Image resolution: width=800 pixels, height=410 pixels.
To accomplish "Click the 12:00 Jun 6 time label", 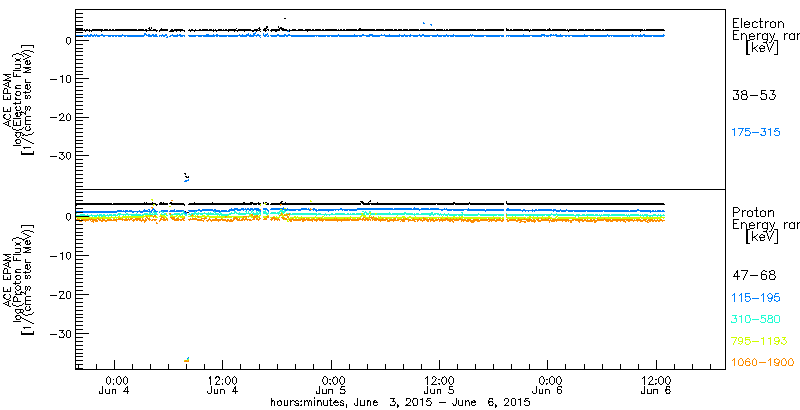I will tap(656, 386).
